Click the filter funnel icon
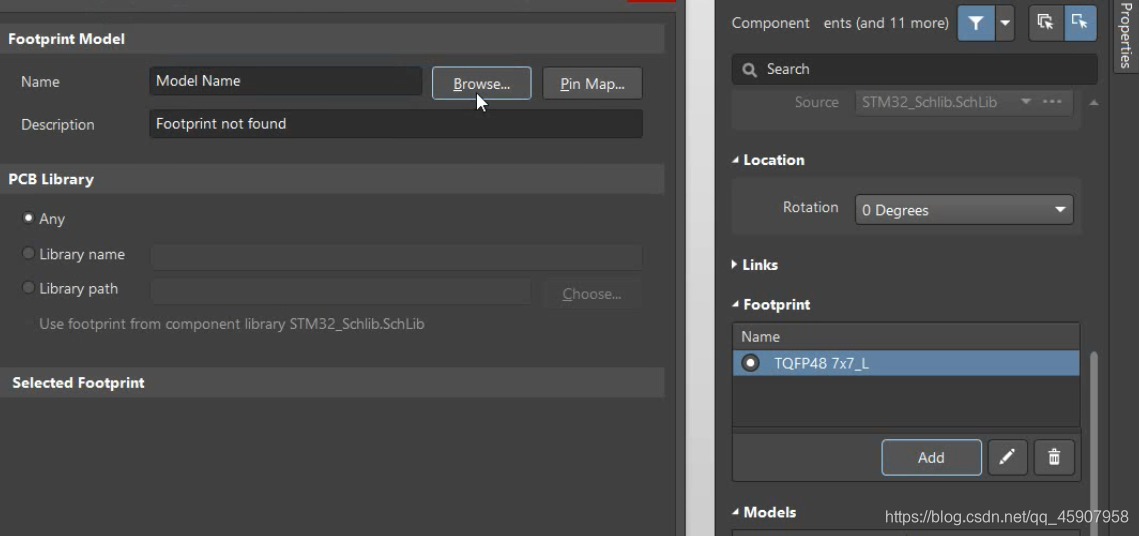1139x536 pixels. [x=975, y=23]
